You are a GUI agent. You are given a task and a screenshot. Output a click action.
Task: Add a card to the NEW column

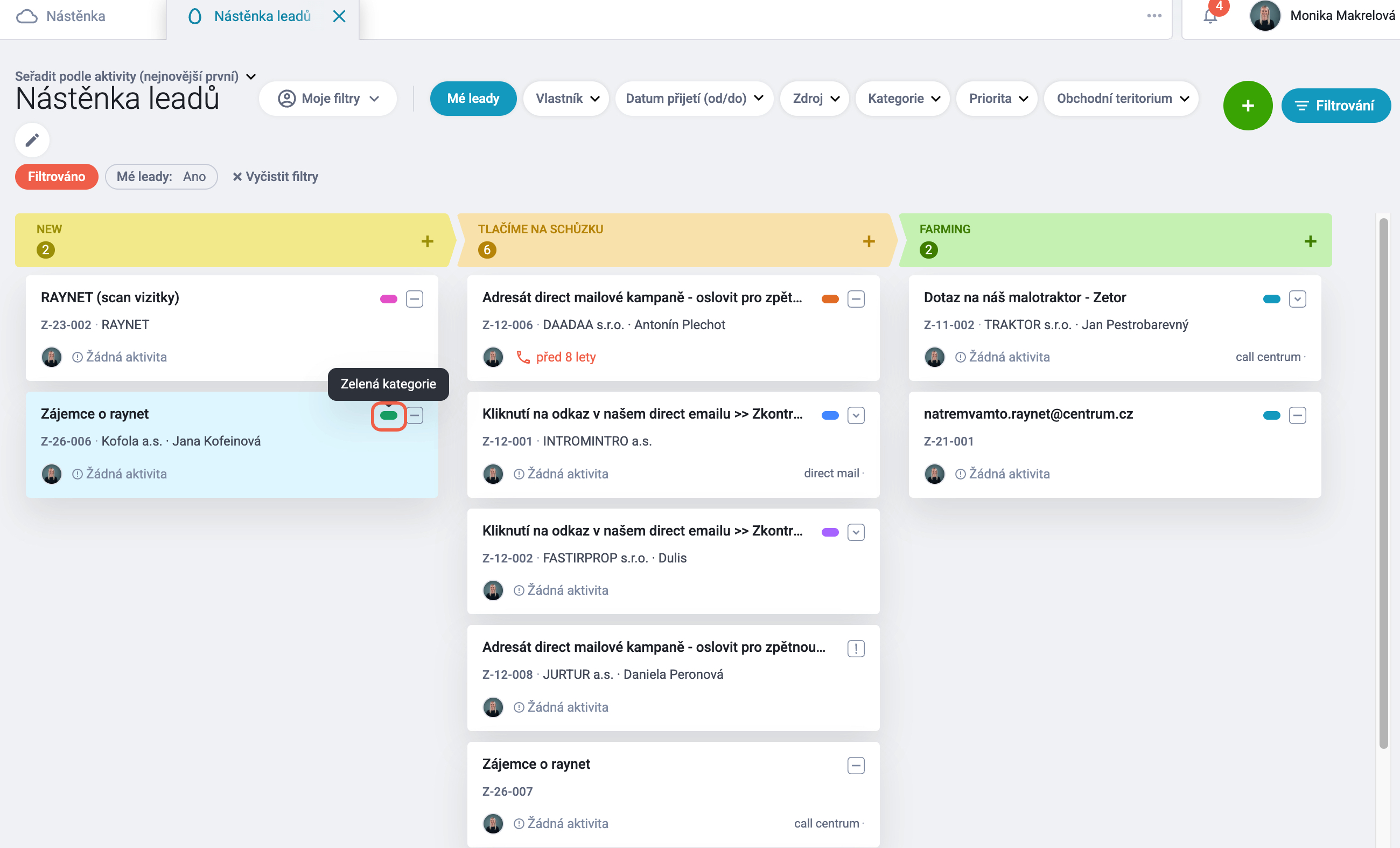point(428,241)
